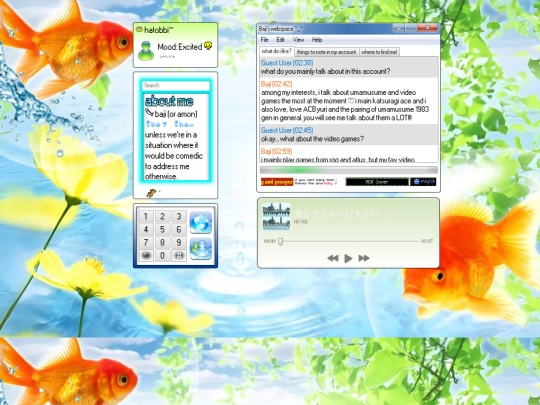Image resolution: width=540 pixels, height=405 pixels.
Task: Click the pen icon before baji (or amon)
Action: pyautogui.click(x=149, y=112)
